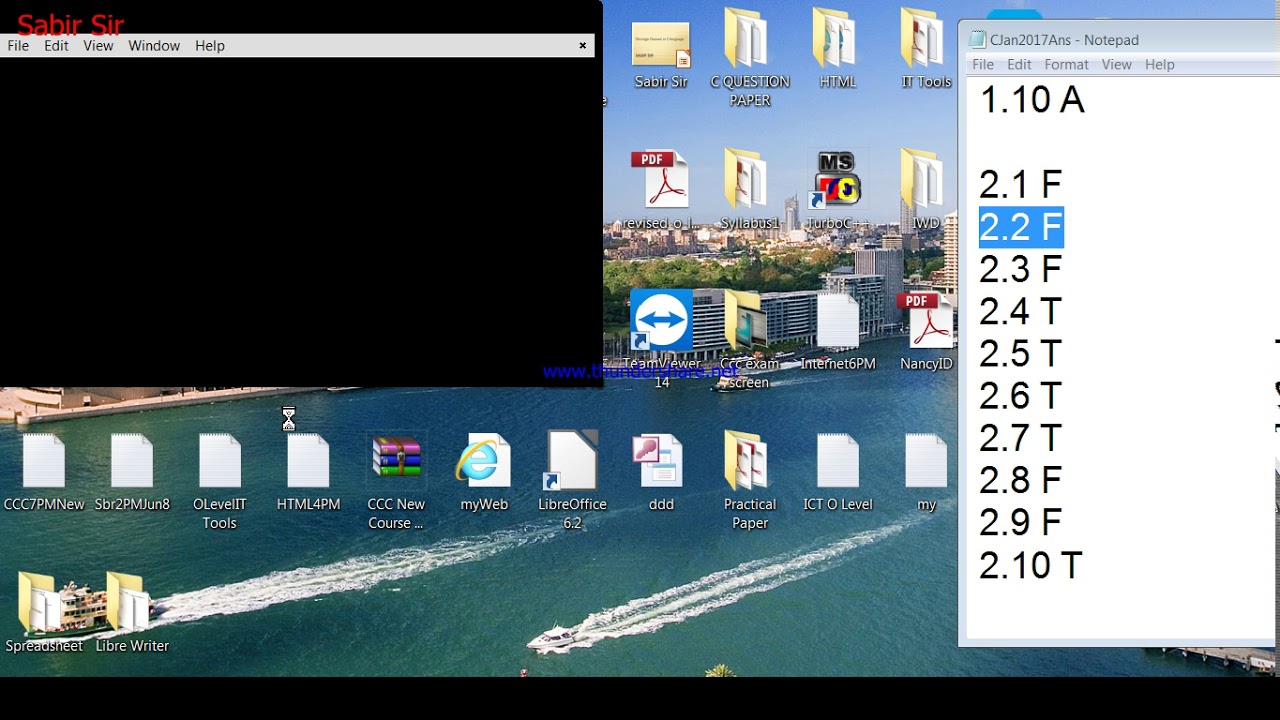
Task: Open the Sbr2PMJun8 file
Action: (x=132, y=472)
